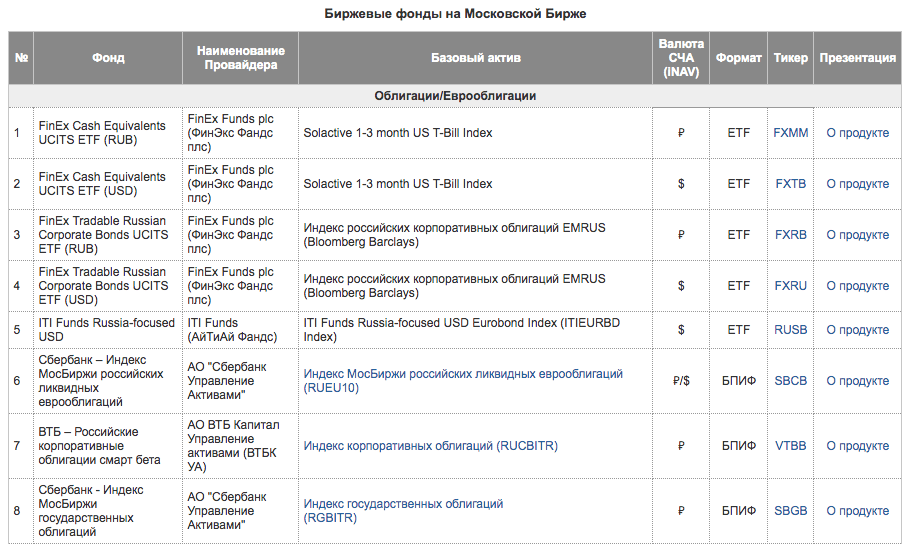Open 'О продукте' link in FXMM row
The image size is (904, 544).
click(x=857, y=133)
